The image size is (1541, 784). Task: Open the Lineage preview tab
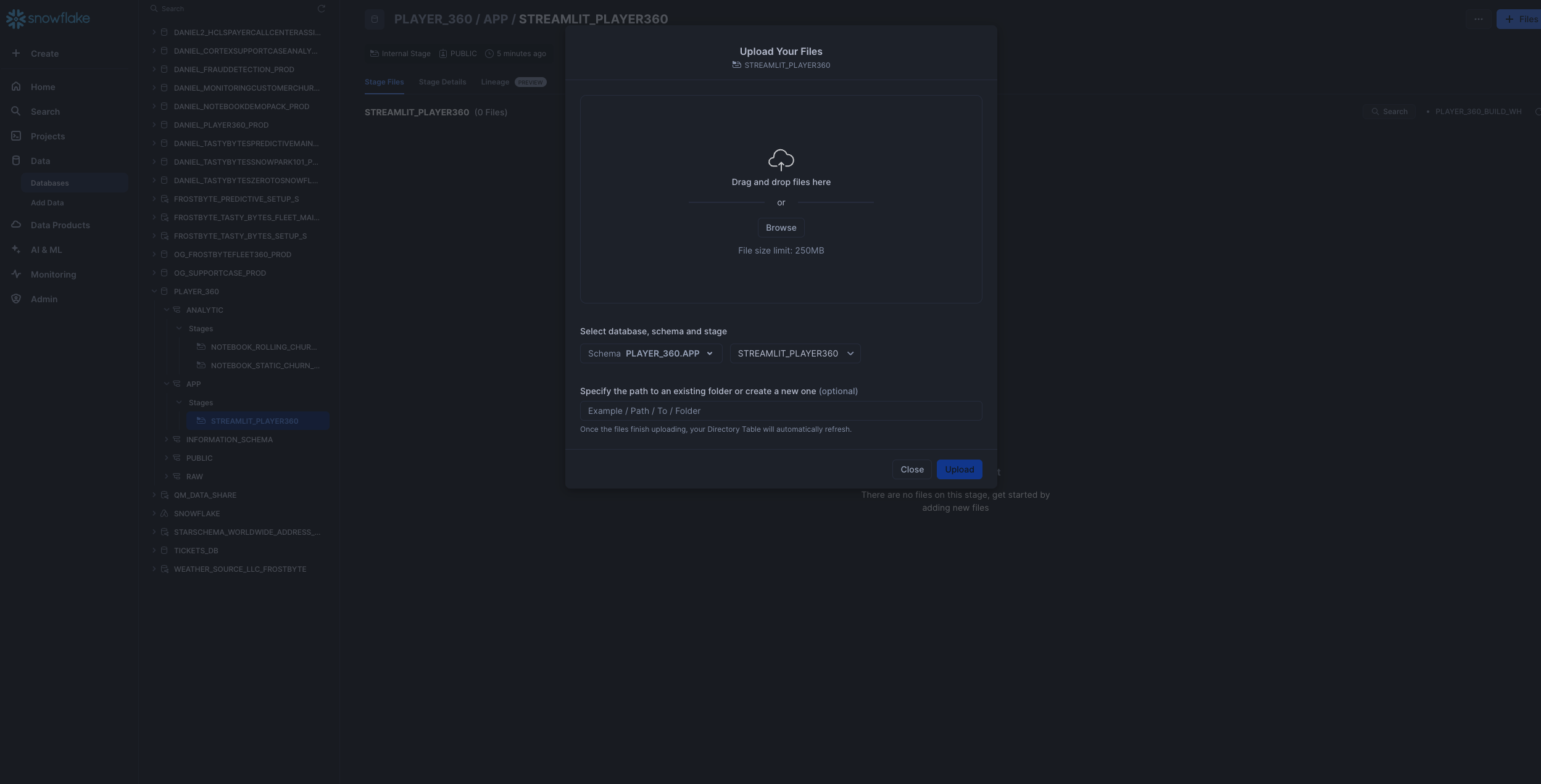(495, 82)
